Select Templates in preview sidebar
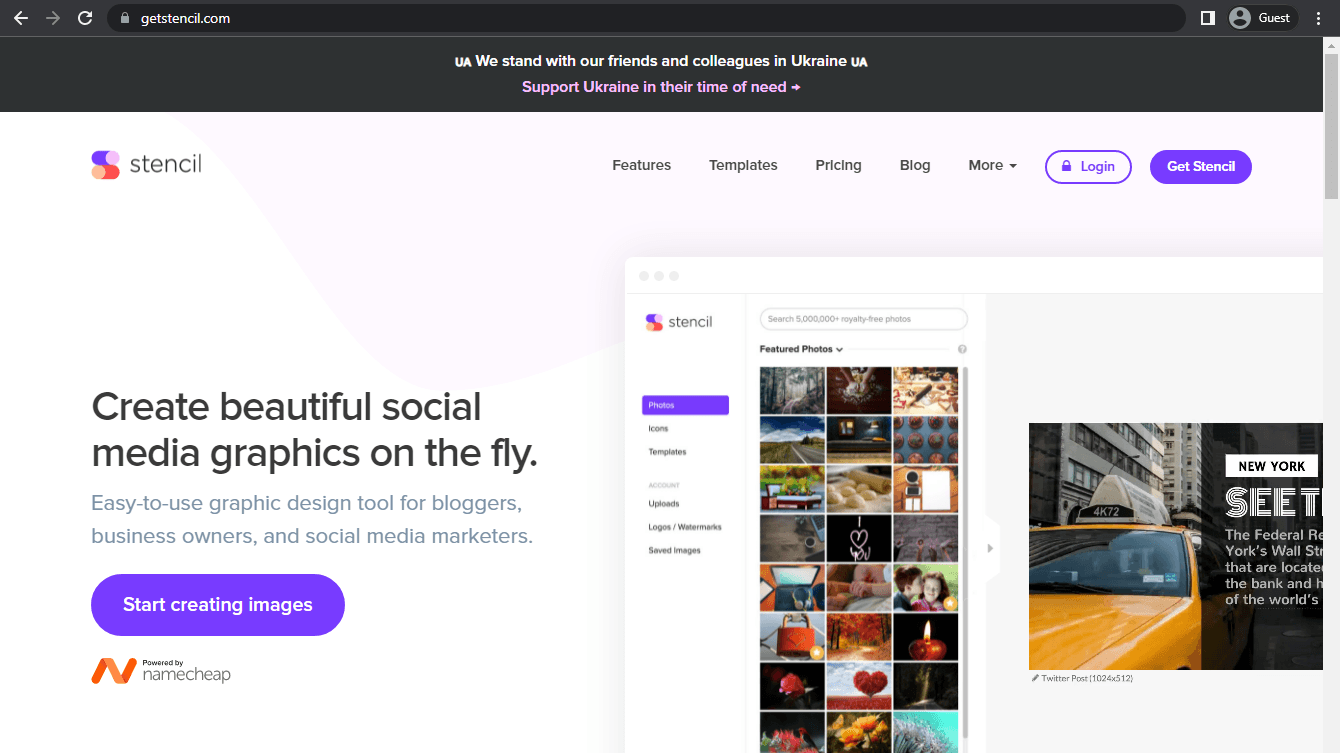Screen dimensions: 1340x753 [667, 452]
